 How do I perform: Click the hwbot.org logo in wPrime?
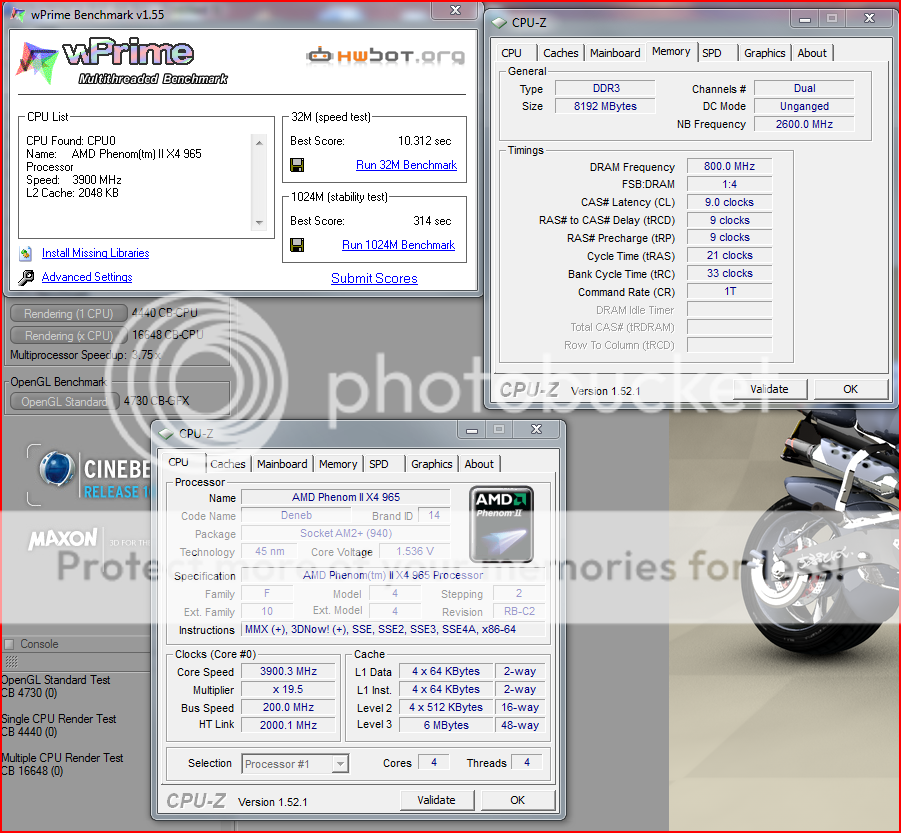(x=385, y=55)
